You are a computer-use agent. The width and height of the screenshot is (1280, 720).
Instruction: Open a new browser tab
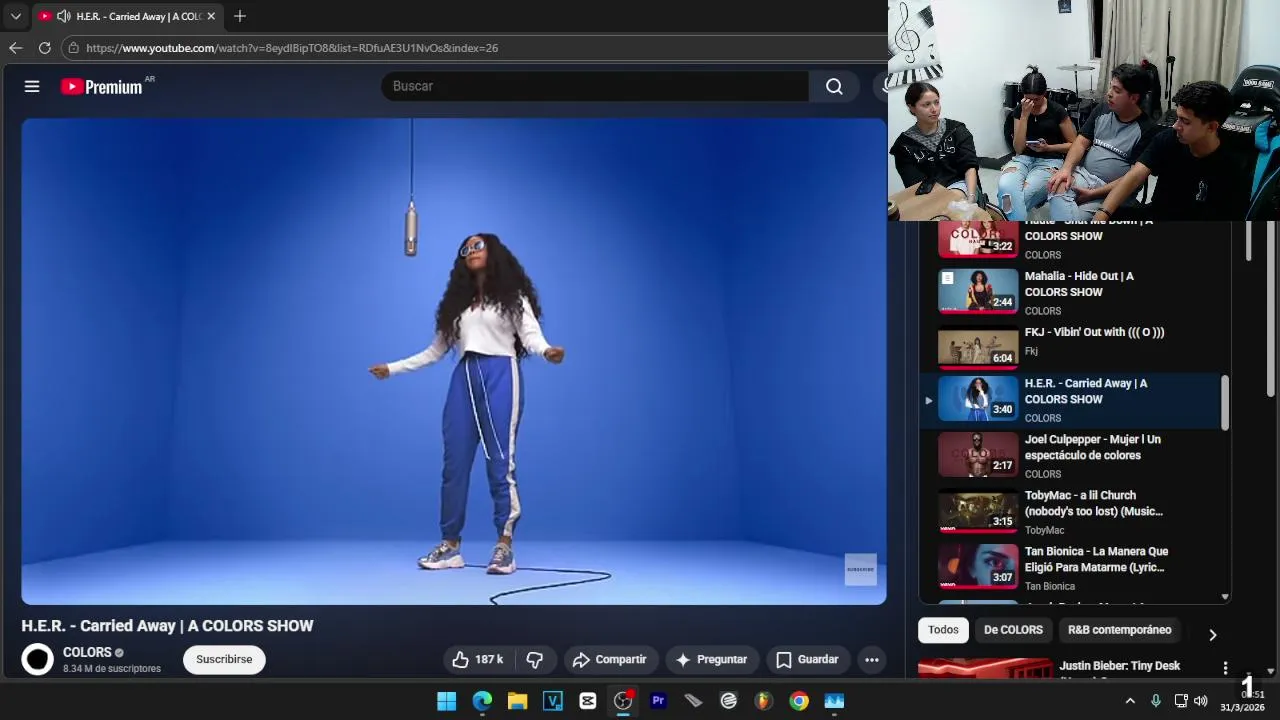click(x=239, y=16)
